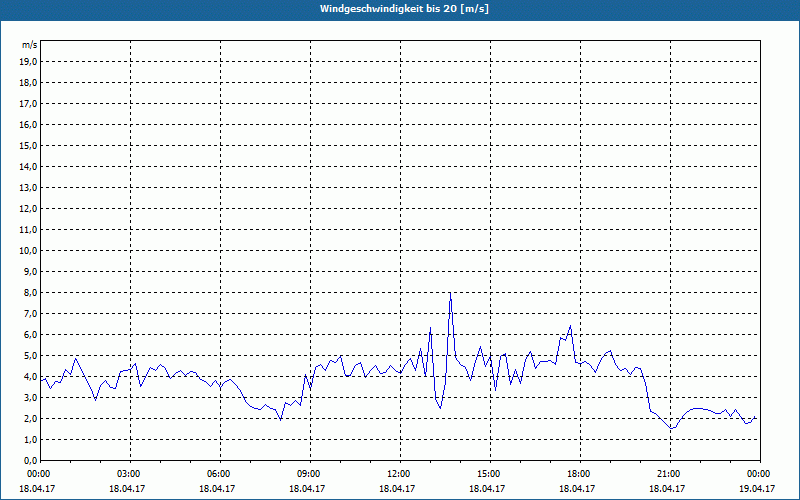The image size is (800, 500).
Task: Select the "09:00" time axis label
Action: 310,474
